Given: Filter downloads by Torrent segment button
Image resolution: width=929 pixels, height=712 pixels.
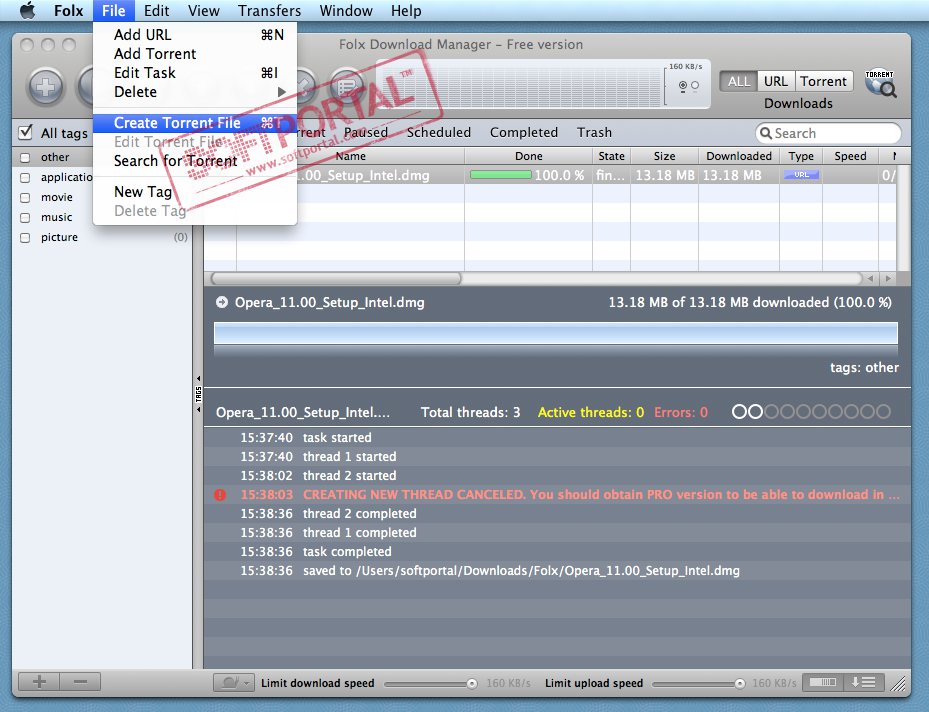Looking at the screenshot, I should [824, 81].
